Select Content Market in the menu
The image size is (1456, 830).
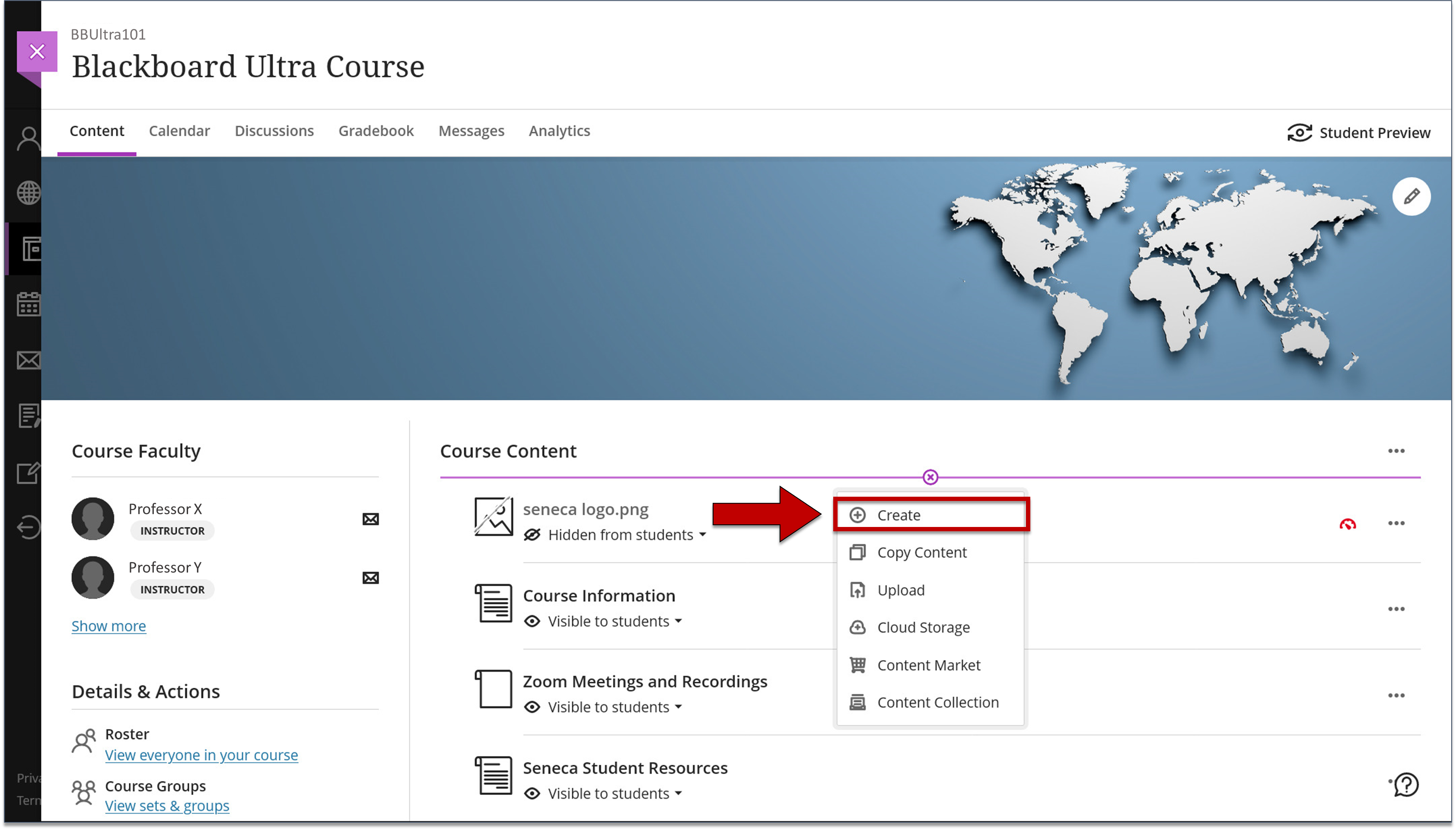(x=930, y=665)
